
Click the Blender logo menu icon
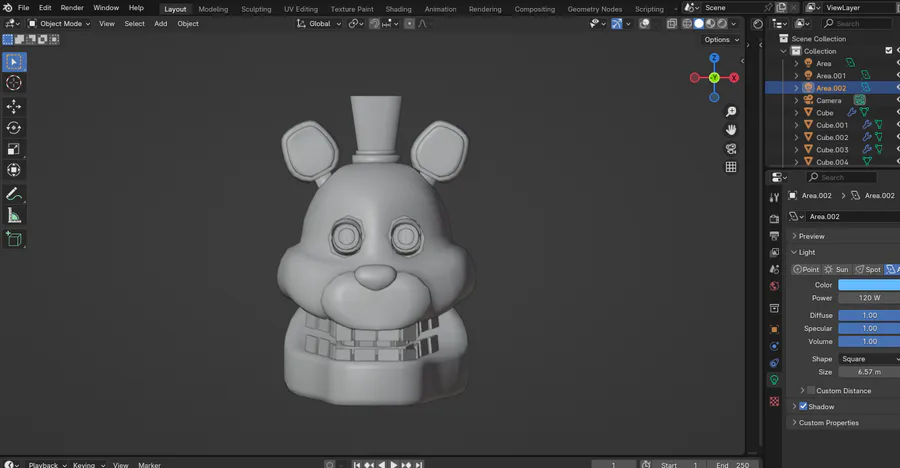pos(7,8)
